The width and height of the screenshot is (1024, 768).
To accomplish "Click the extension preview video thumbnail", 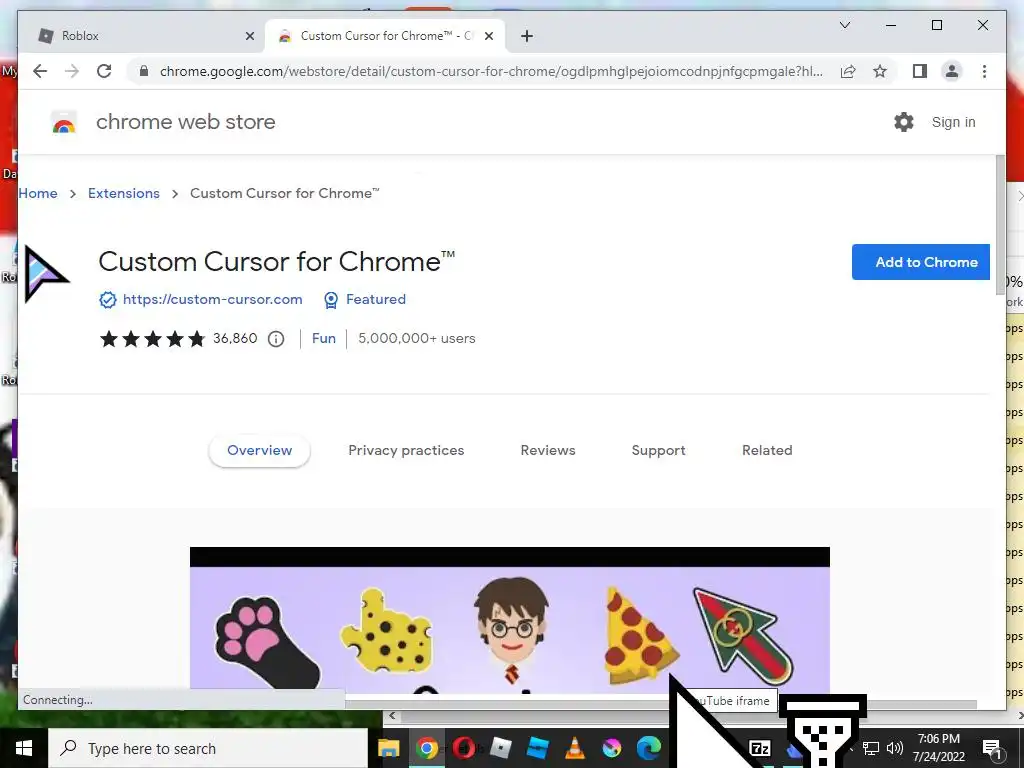I will [509, 620].
